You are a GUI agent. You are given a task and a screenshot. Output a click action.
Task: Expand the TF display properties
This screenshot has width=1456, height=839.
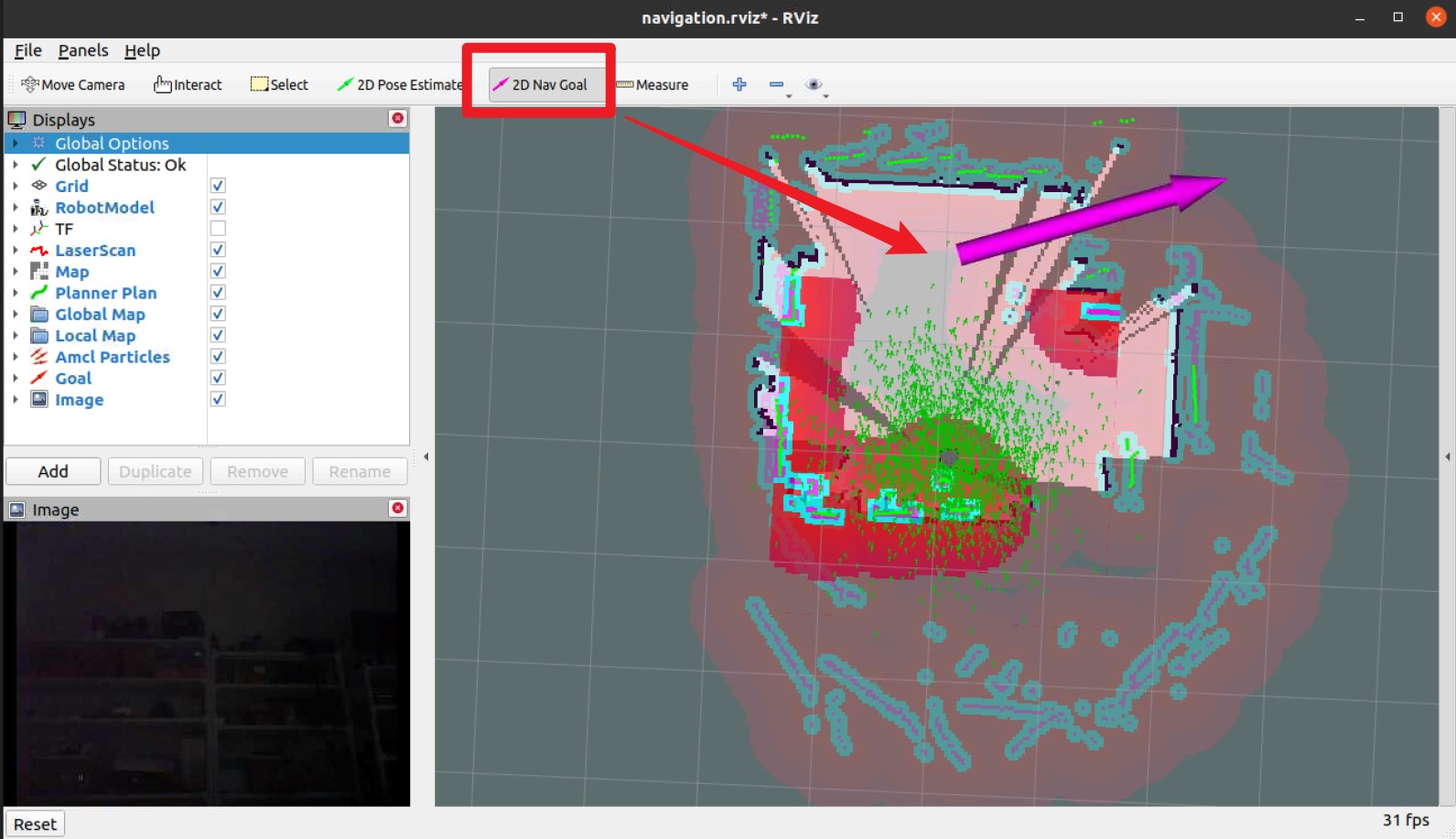15,229
